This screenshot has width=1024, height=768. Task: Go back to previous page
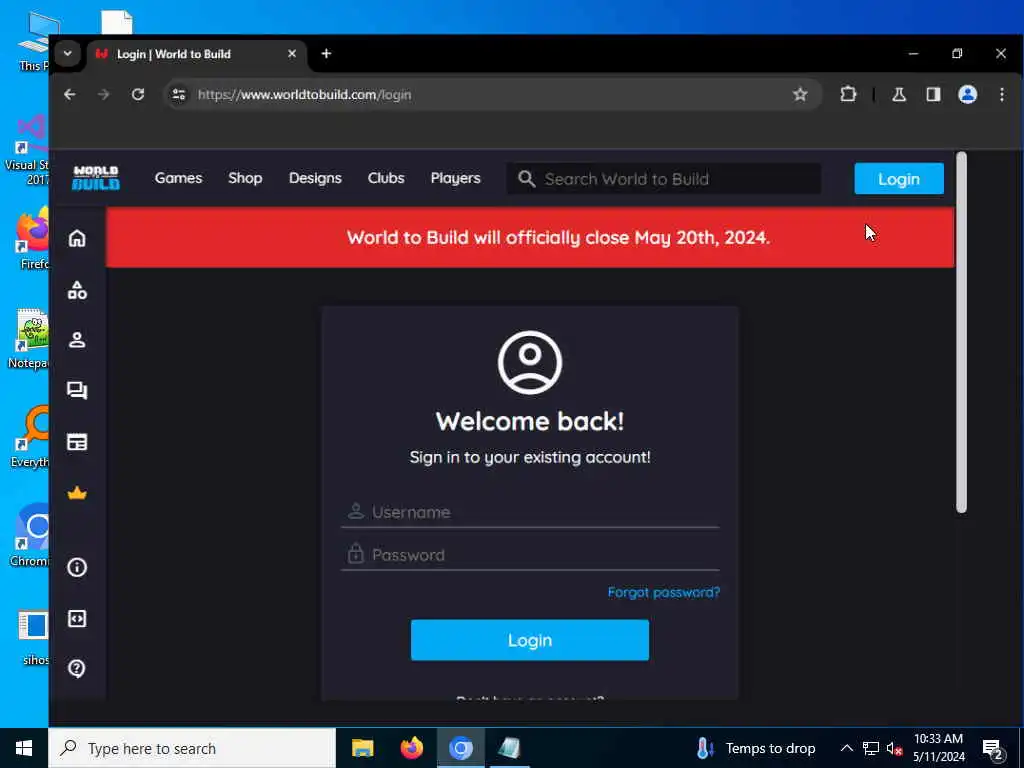click(70, 95)
